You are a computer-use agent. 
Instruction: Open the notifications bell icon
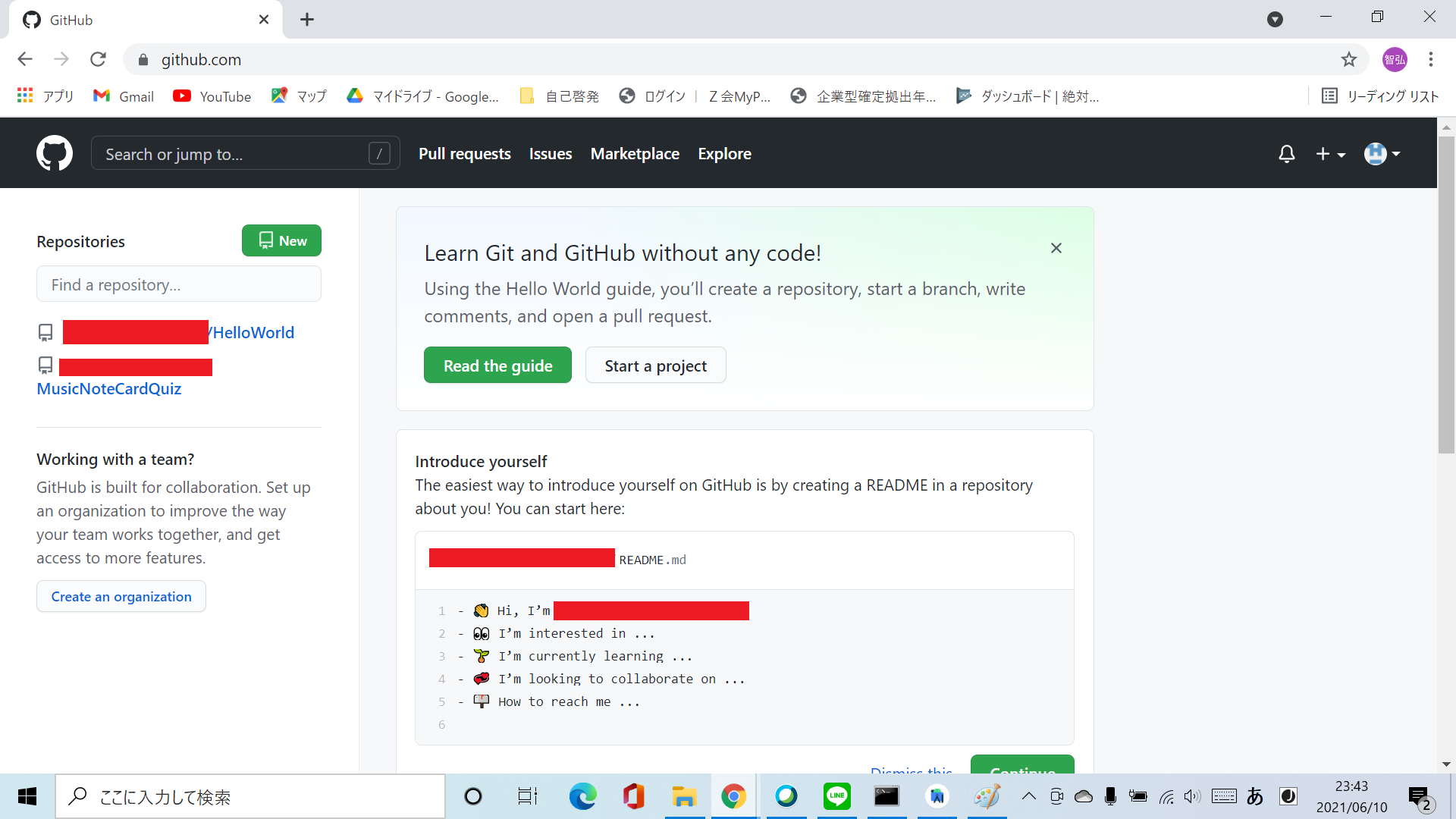tap(1286, 154)
